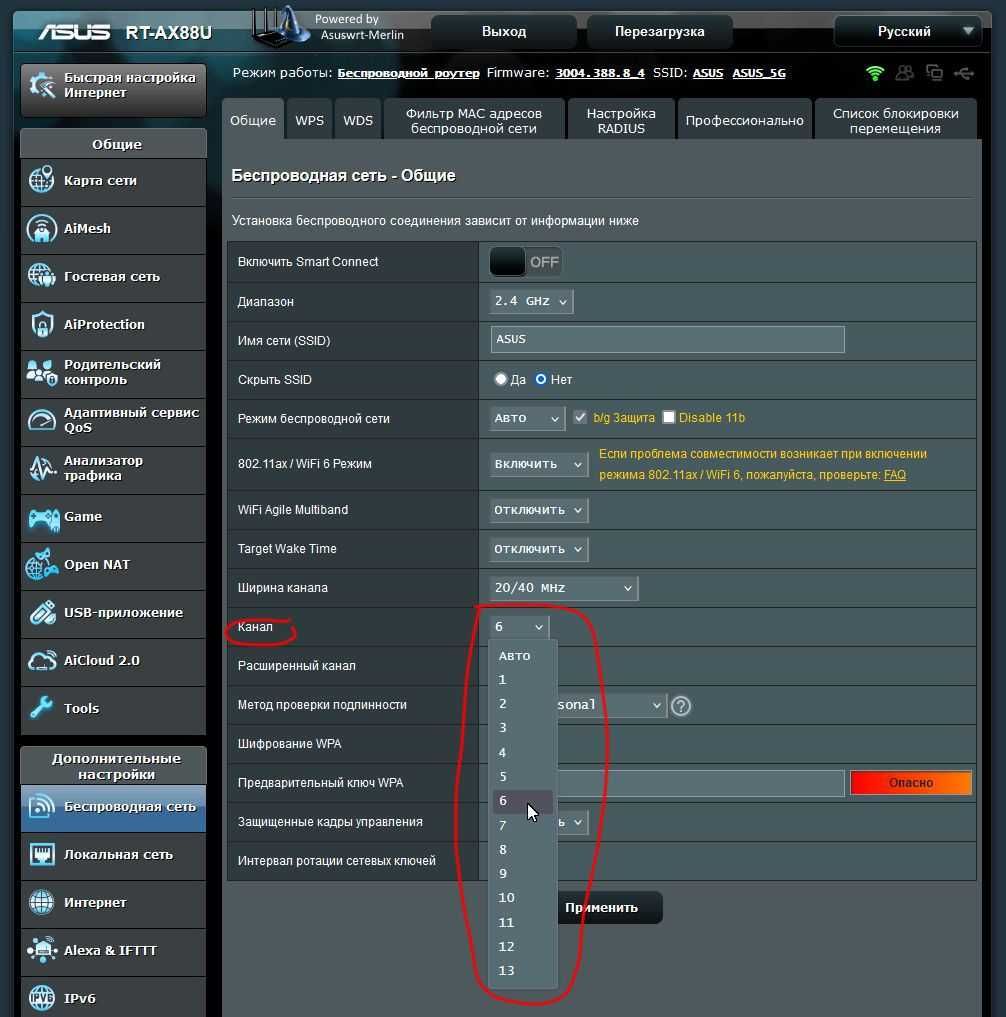This screenshot has width=1006, height=1017.
Task: Switch to the WPS tab
Action: click(309, 121)
